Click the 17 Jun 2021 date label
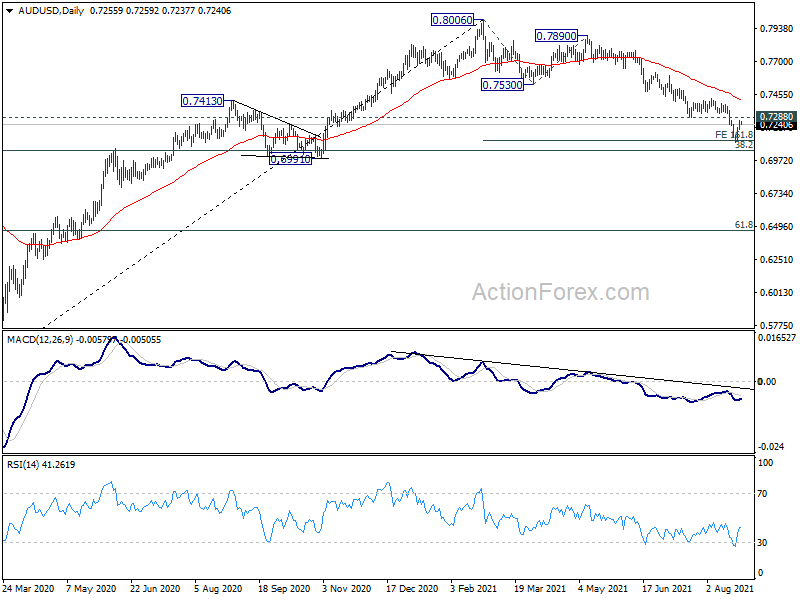800x600 pixels. tap(667, 588)
